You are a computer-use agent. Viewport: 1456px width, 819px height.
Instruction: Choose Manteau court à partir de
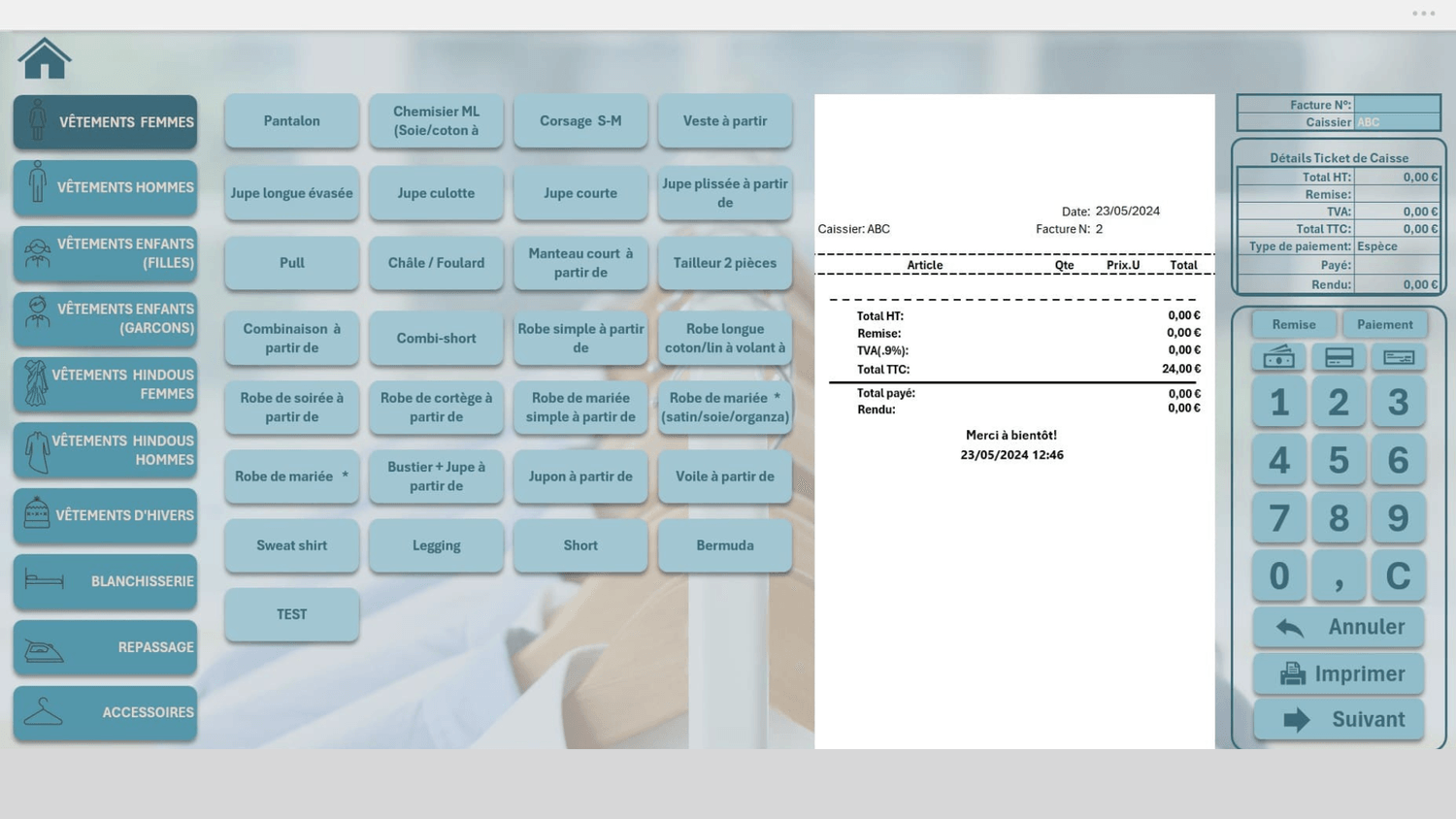[x=580, y=263]
